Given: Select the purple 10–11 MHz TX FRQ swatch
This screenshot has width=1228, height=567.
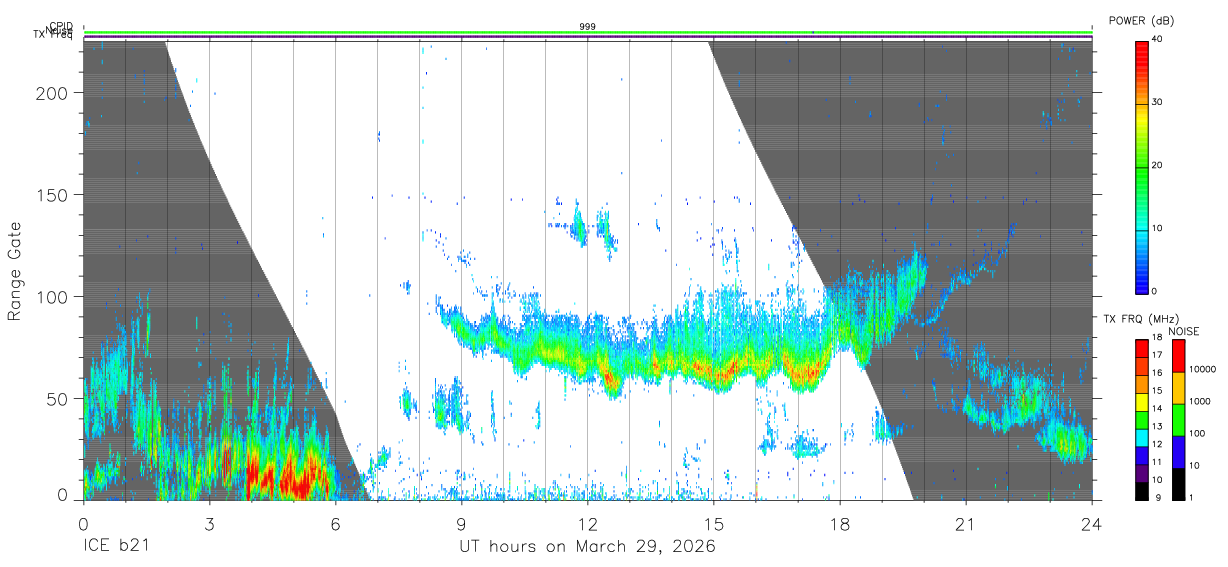Looking at the screenshot, I should pos(1142,474).
